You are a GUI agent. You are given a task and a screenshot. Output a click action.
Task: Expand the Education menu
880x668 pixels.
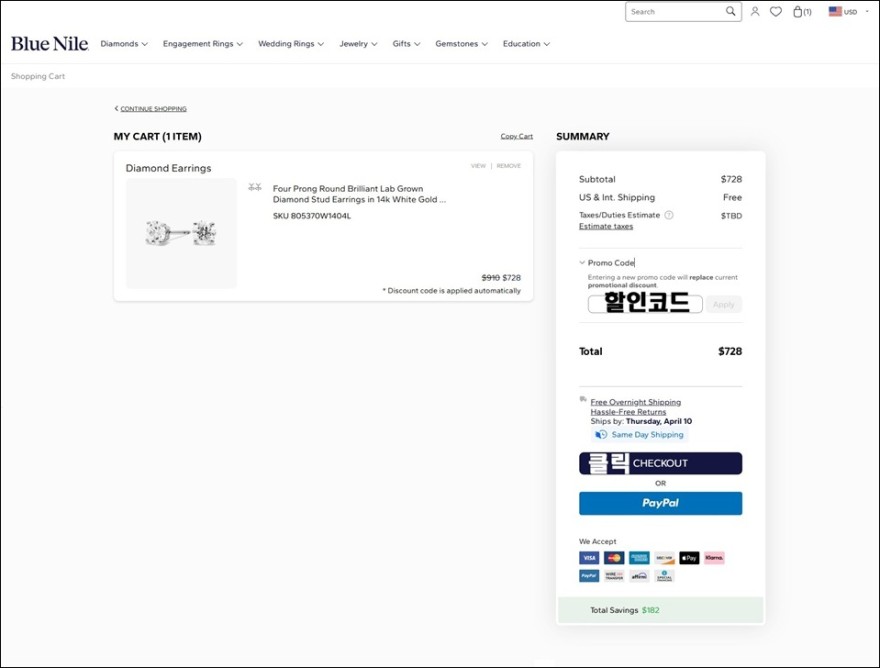point(526,44)
